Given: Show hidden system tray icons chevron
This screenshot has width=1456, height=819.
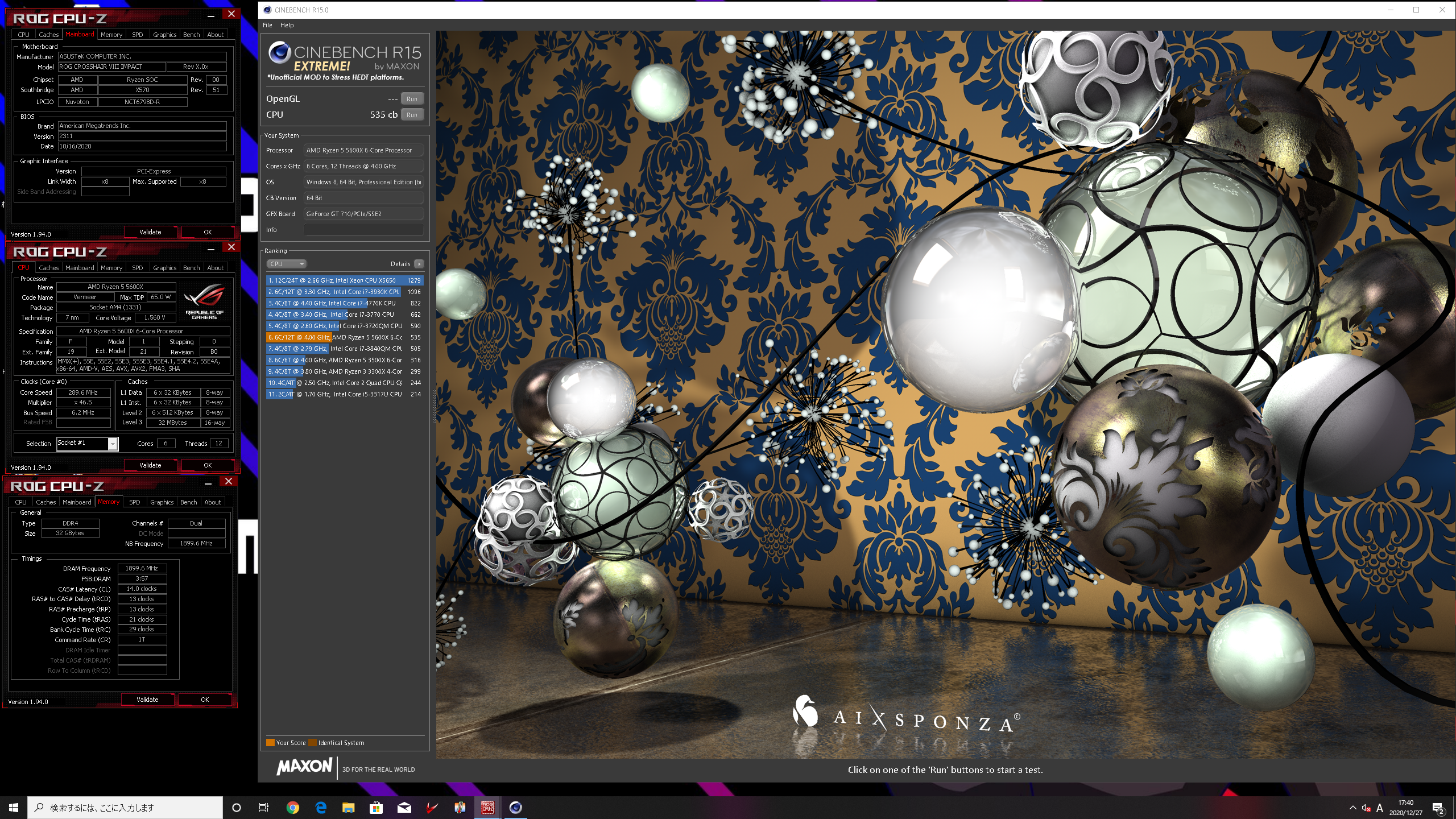Looking at the screenshot, I should (x=1352, y=808).
